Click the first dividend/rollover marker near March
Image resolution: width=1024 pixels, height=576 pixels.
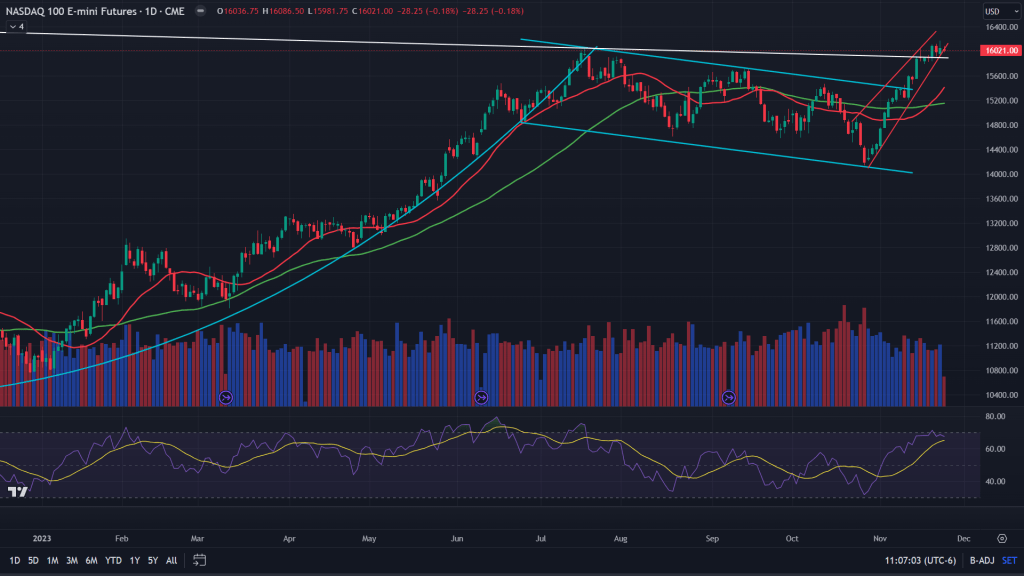[225, 397]
